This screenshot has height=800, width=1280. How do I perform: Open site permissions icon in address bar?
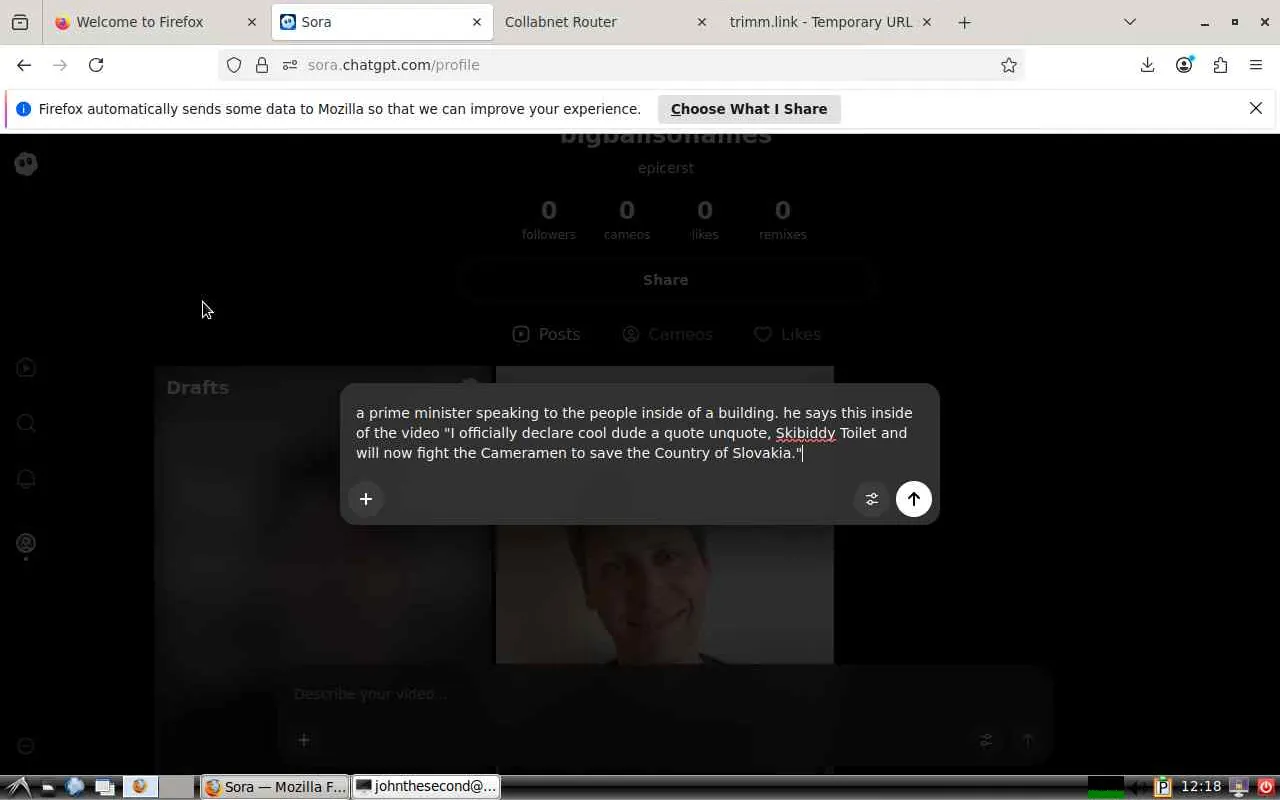pyautogui.click(x=290, y=65)
